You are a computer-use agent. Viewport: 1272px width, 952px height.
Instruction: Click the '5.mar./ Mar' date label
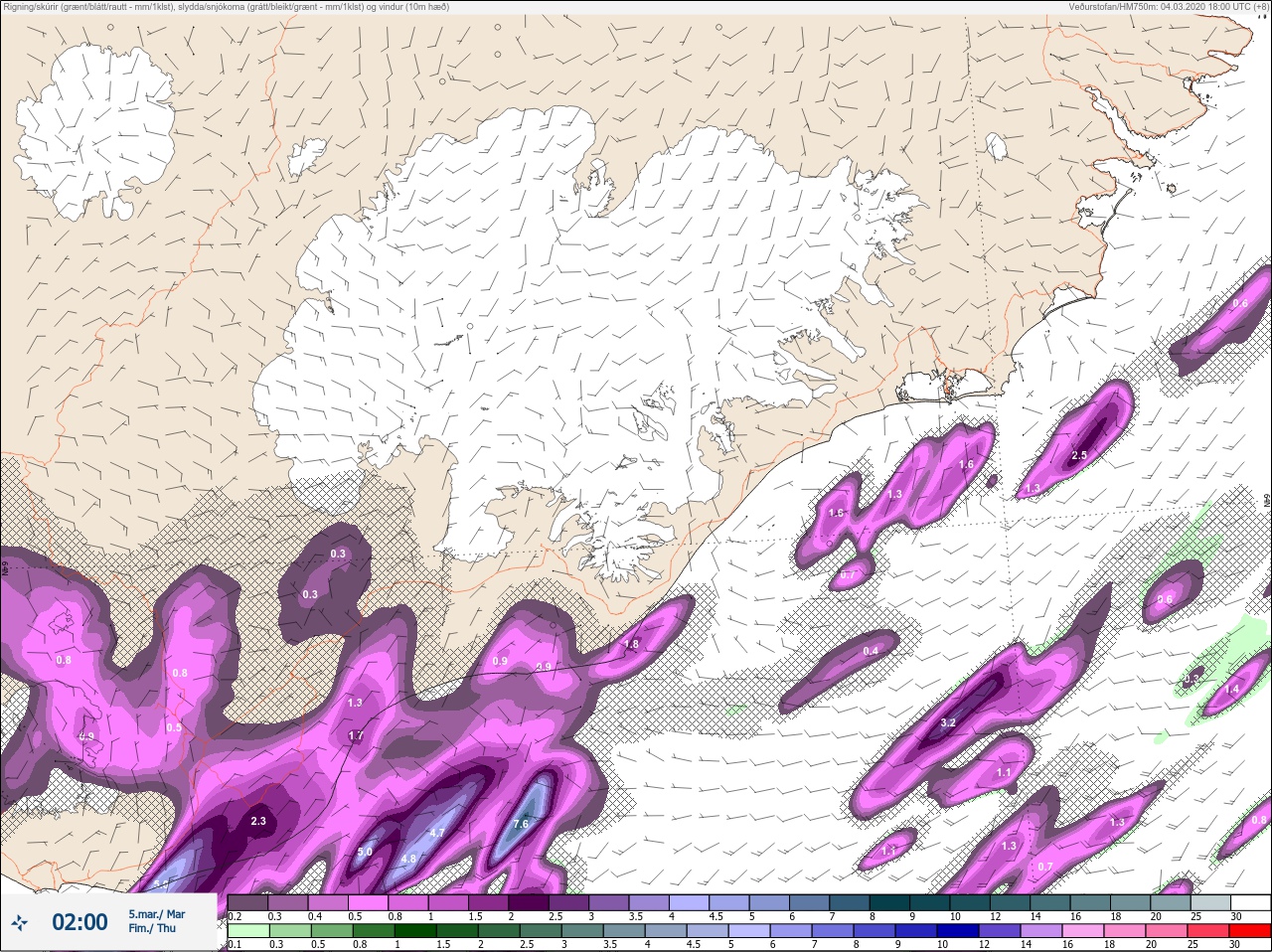[156, 913]
